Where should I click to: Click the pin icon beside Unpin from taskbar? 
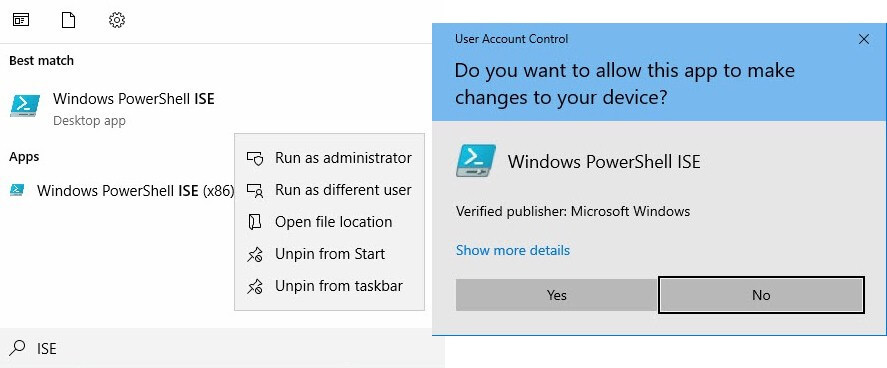click(x=255, y=287)
